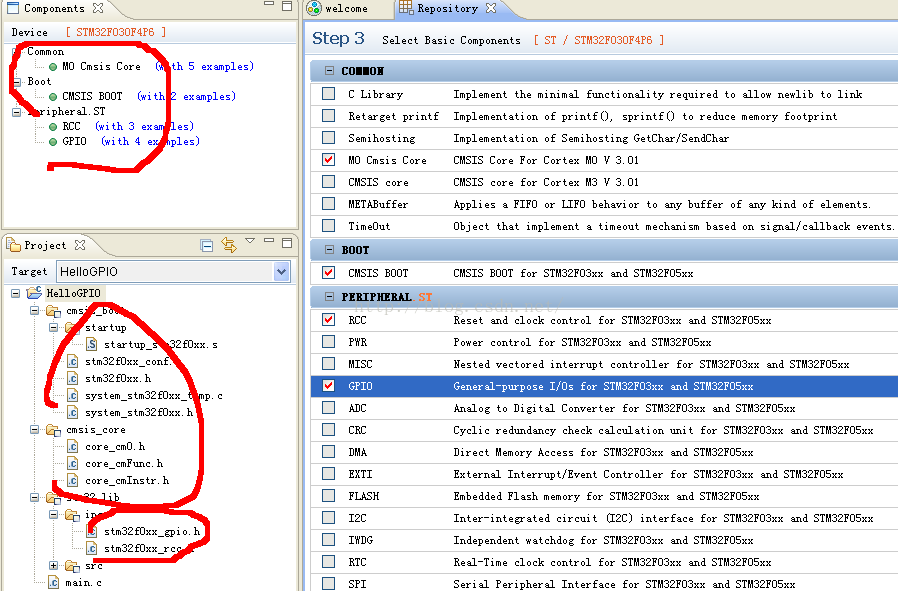Image resolution: width=898 pixels, height=591 pixels.
Task: Select the TimeOut component row
Action: [x=604, y=226]
